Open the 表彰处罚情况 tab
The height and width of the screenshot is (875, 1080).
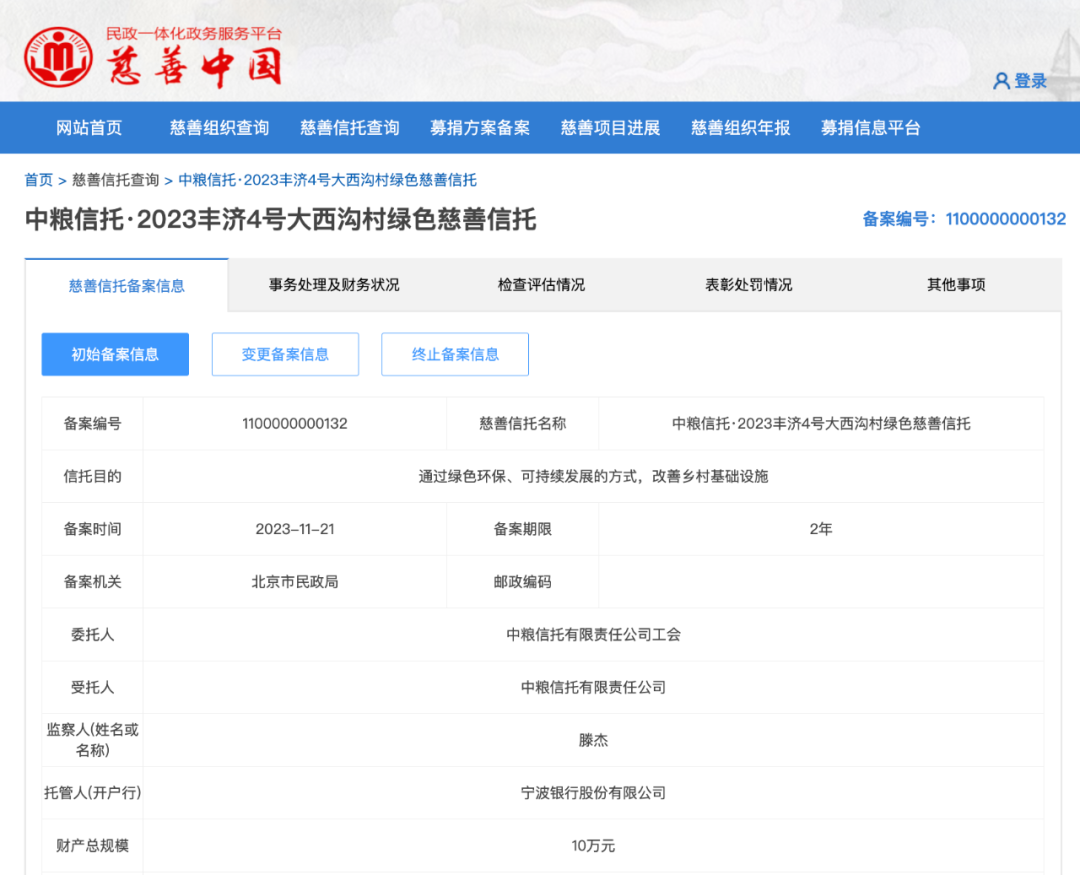(748, 285)
